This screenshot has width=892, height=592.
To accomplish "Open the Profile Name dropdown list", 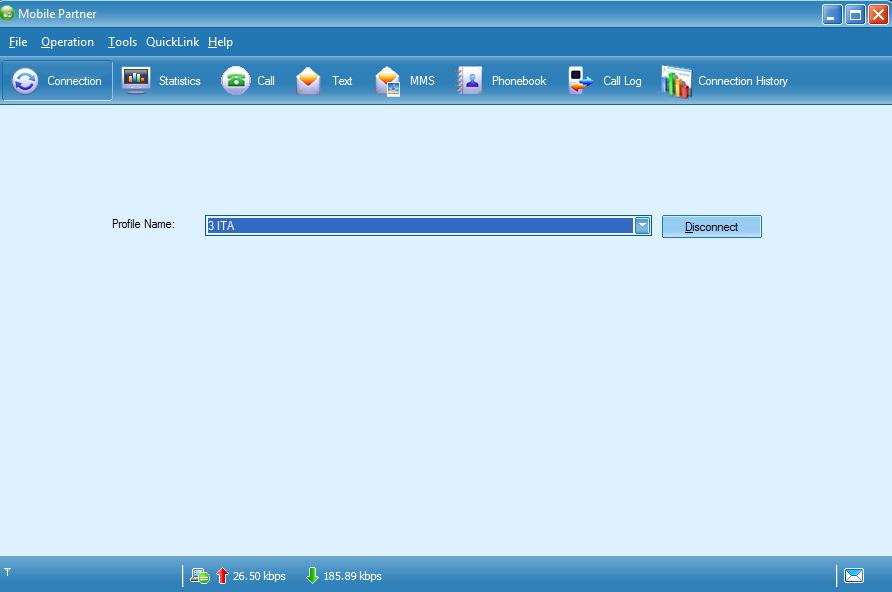I will pos(642,225).
